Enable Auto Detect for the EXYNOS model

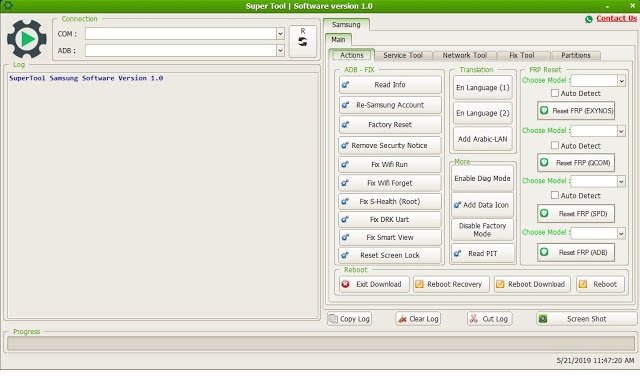[555, 93]
